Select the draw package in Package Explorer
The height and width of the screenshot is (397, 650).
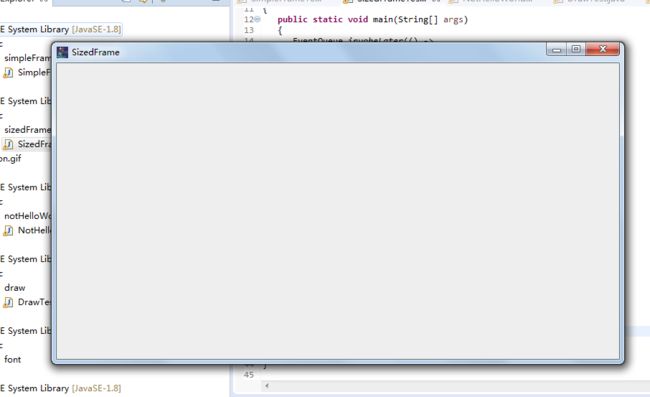15,288
